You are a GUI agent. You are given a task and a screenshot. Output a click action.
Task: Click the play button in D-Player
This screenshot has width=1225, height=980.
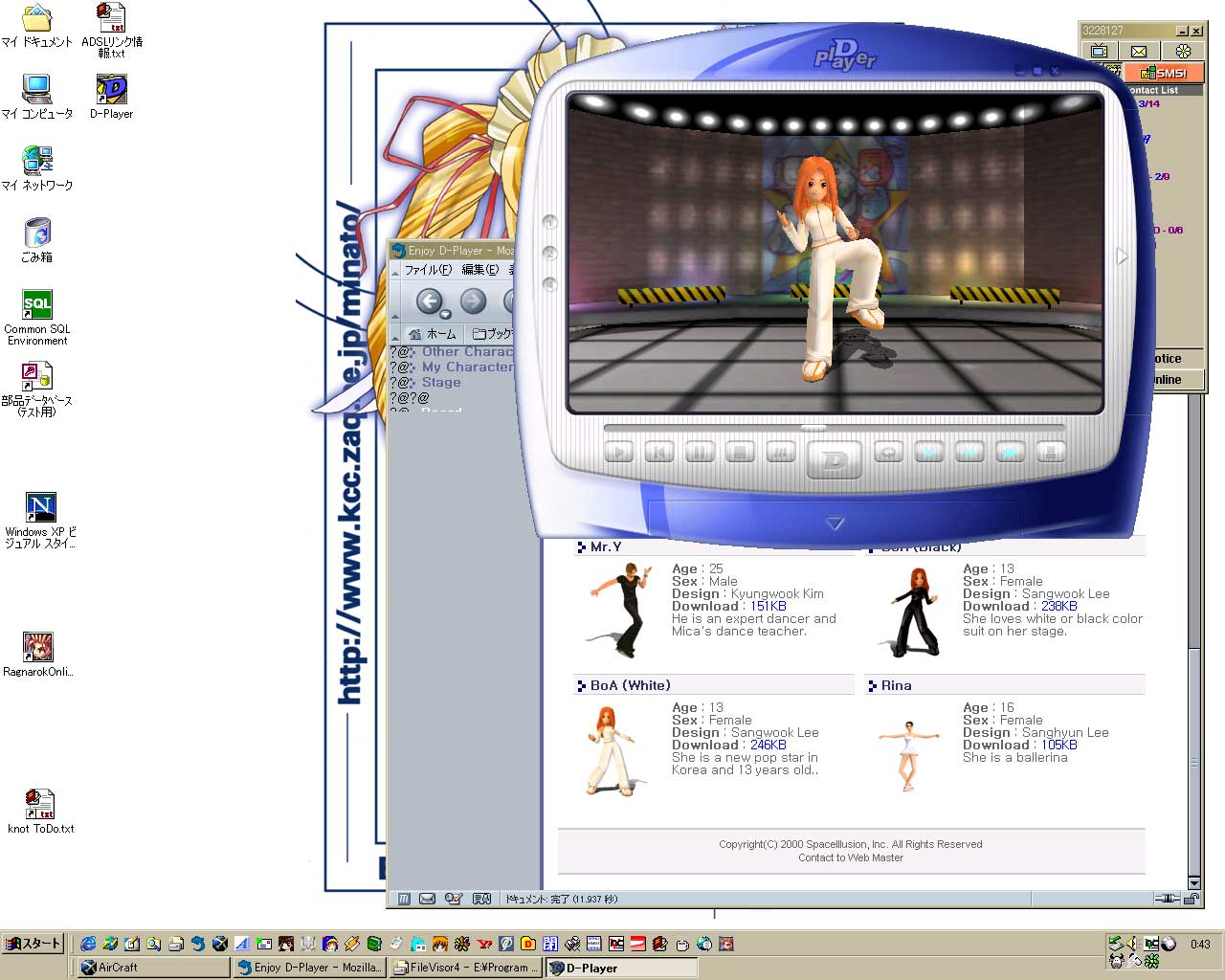tap(619, 452)
